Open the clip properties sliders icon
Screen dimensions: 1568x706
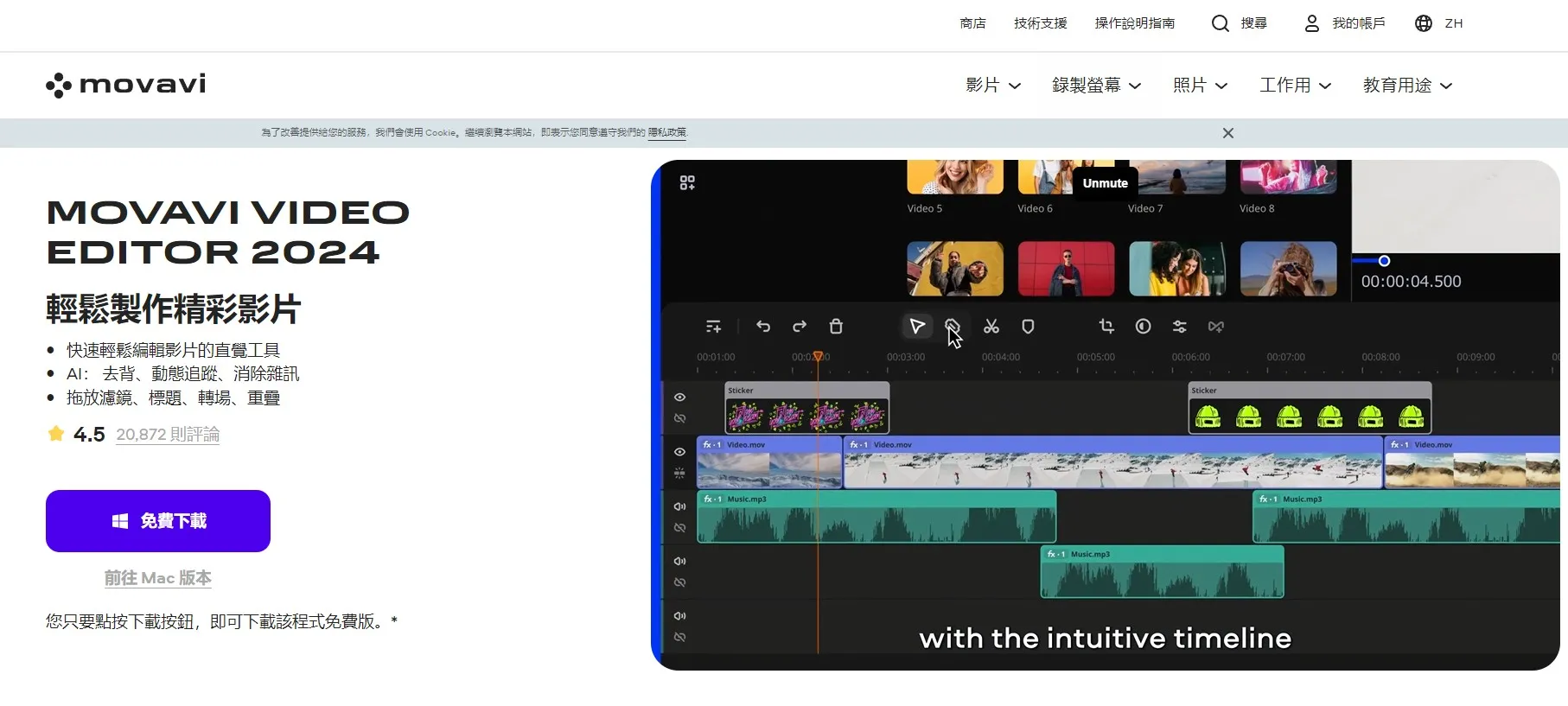[1179, 327]
